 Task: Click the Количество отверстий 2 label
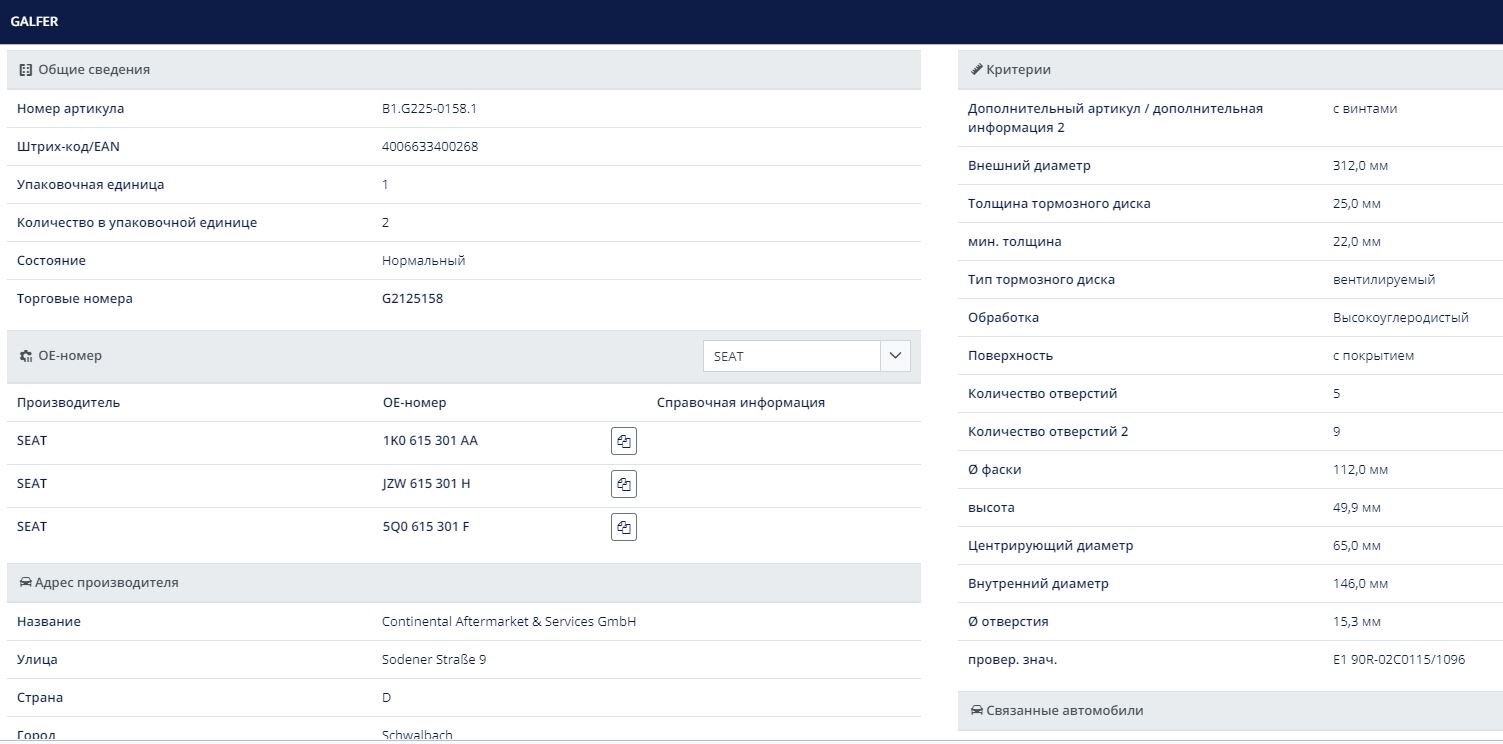coord(1048,431)
